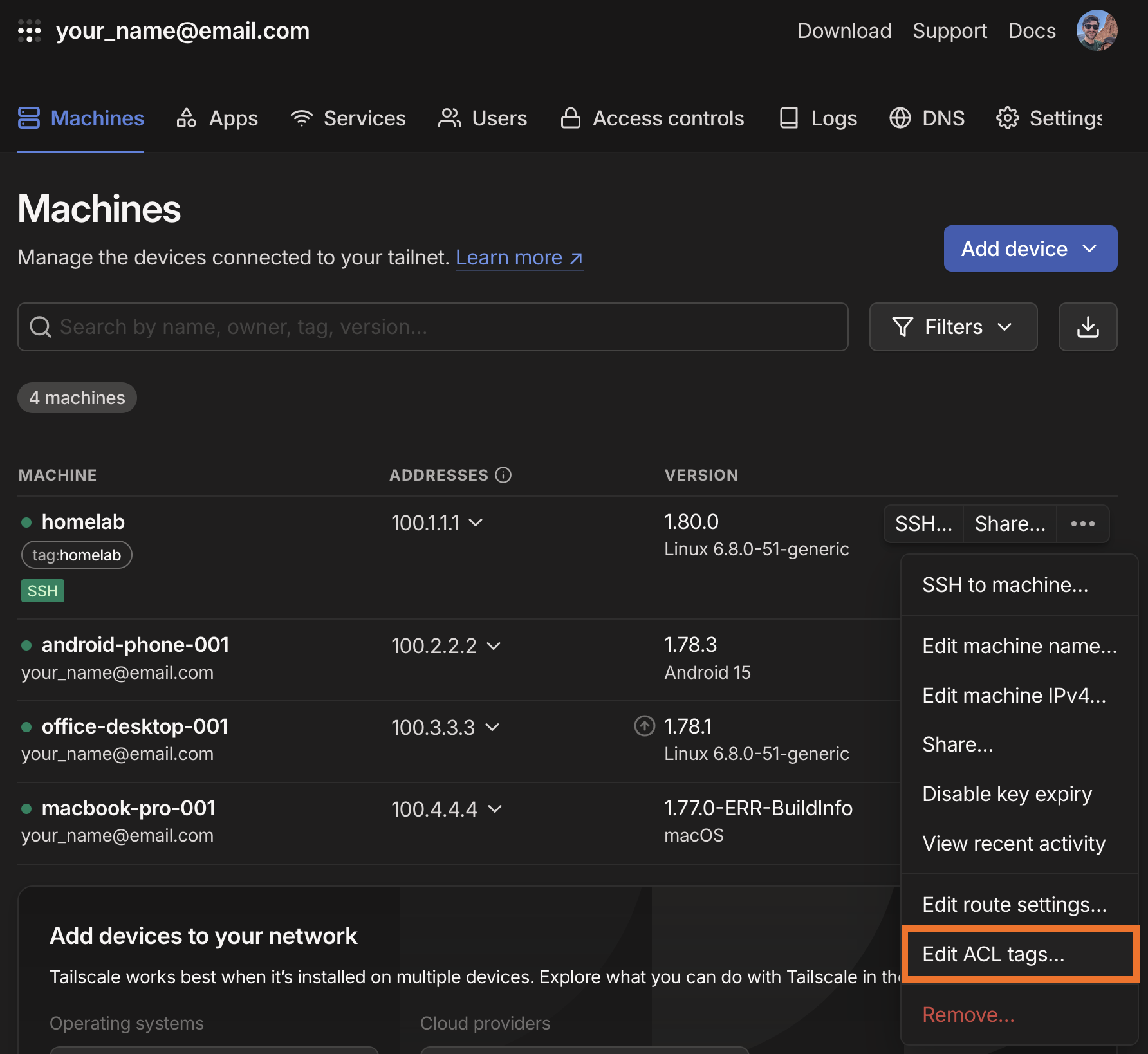This screenshot has height=1054, width=1148.
Task: Click the Addresses info icon
Action: pos(503,475)
